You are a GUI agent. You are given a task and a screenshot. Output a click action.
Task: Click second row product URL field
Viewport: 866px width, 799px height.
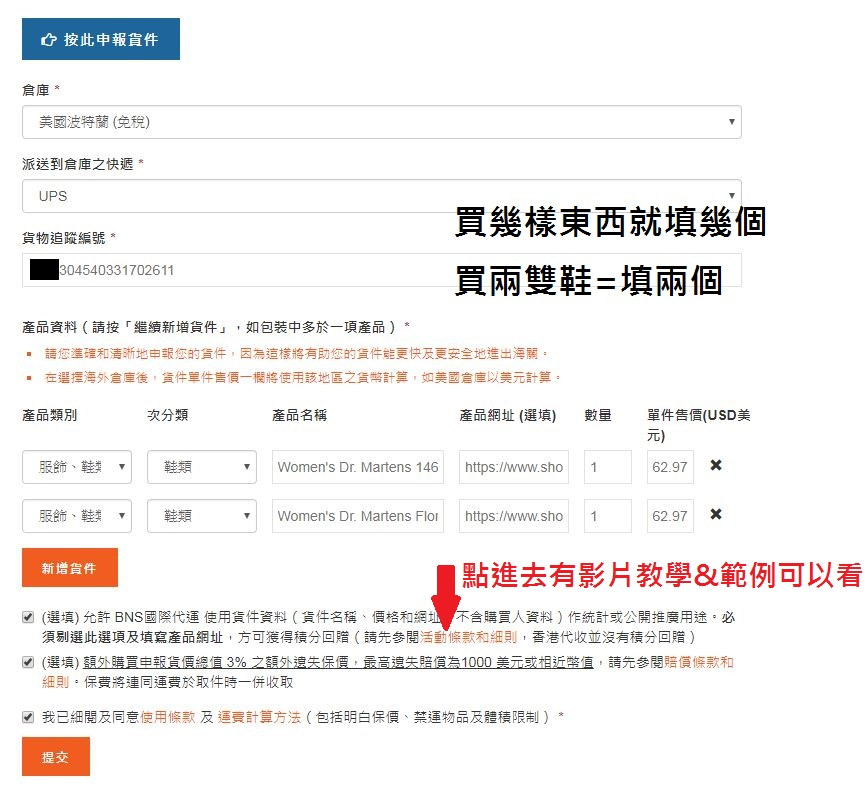pyautogui.click(x=514, y=516)
